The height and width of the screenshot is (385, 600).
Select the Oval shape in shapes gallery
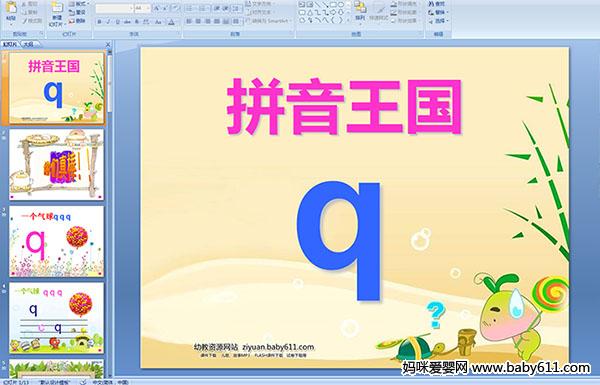(x=341, y=4)
